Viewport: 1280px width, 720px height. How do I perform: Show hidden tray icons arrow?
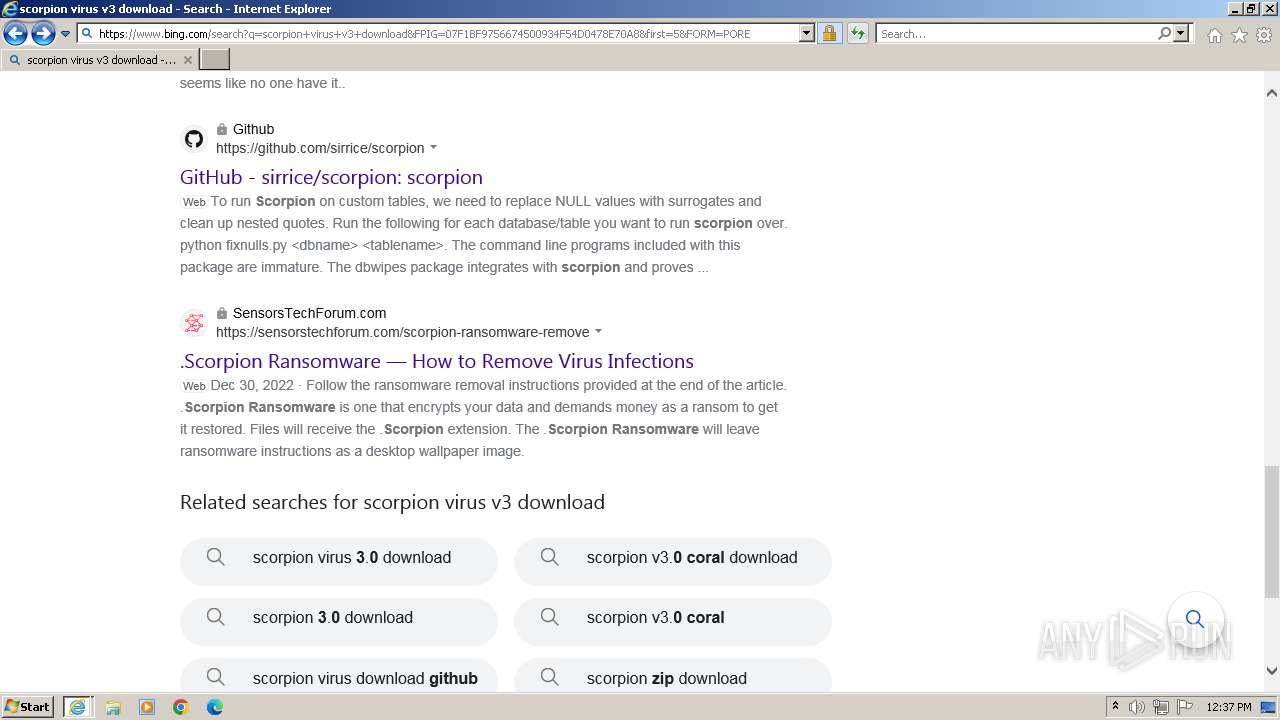pyautogui.click(x=1116, y=707)
